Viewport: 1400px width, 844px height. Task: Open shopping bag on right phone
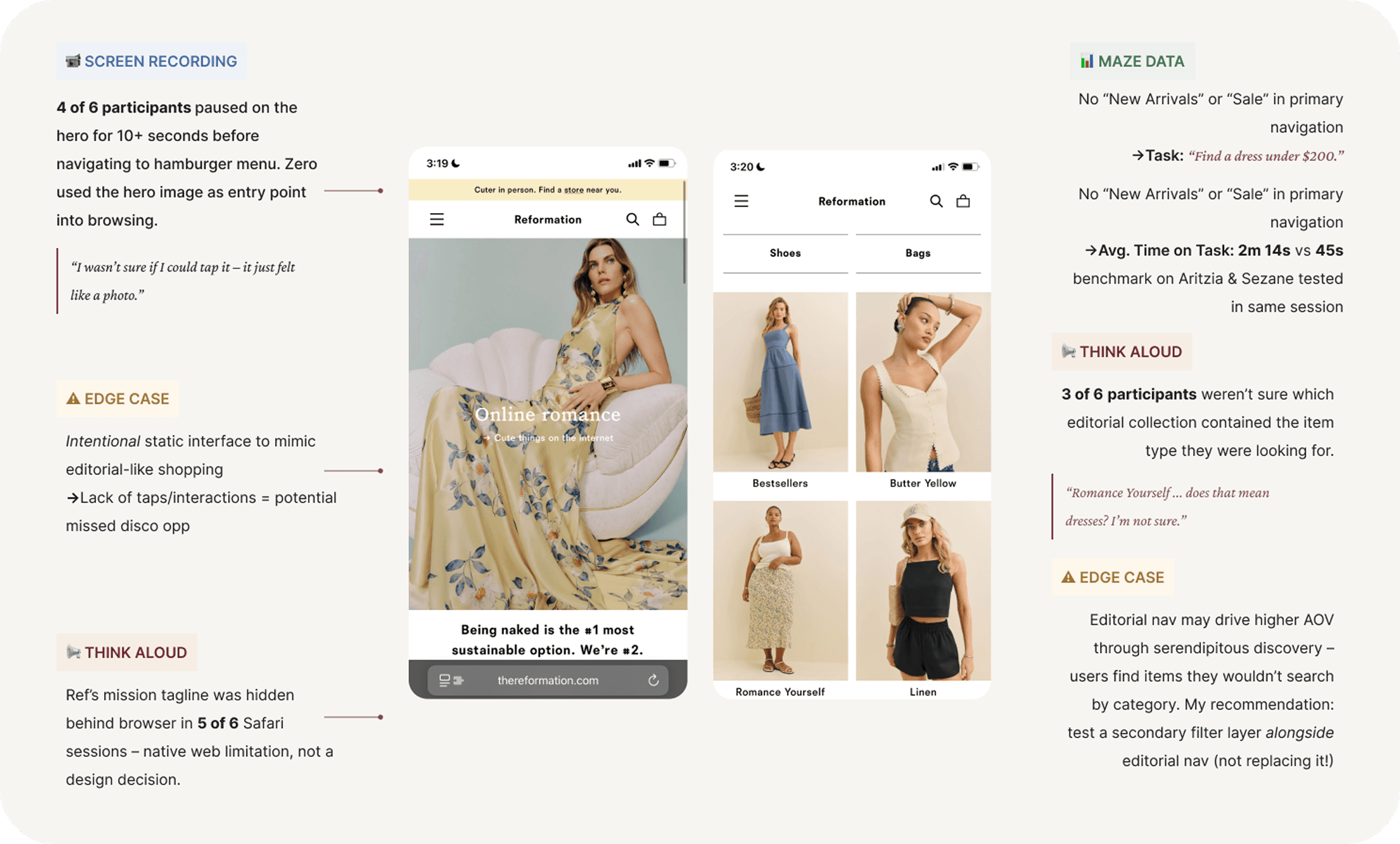[963, 201]
